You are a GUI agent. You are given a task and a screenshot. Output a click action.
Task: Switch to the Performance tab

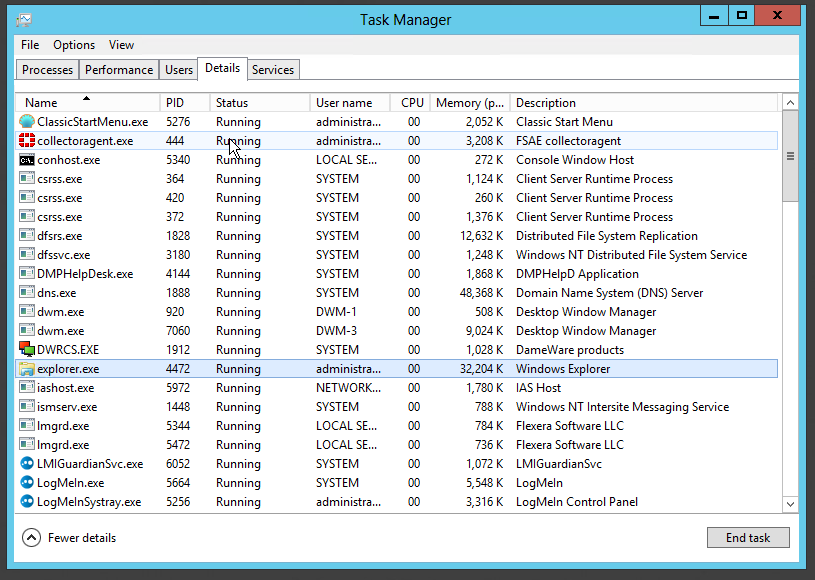[x=119, y=70]
